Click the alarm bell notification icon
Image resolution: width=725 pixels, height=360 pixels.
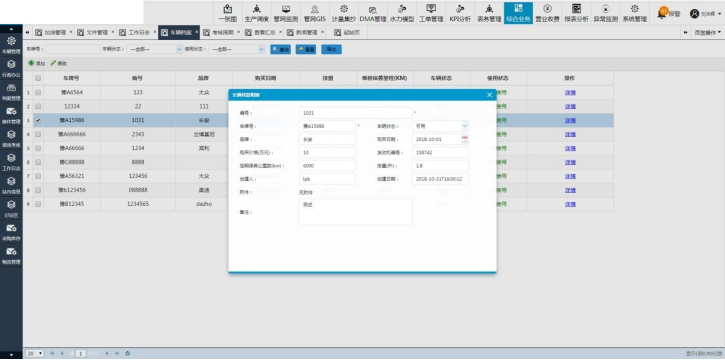(x=662, y=13)
